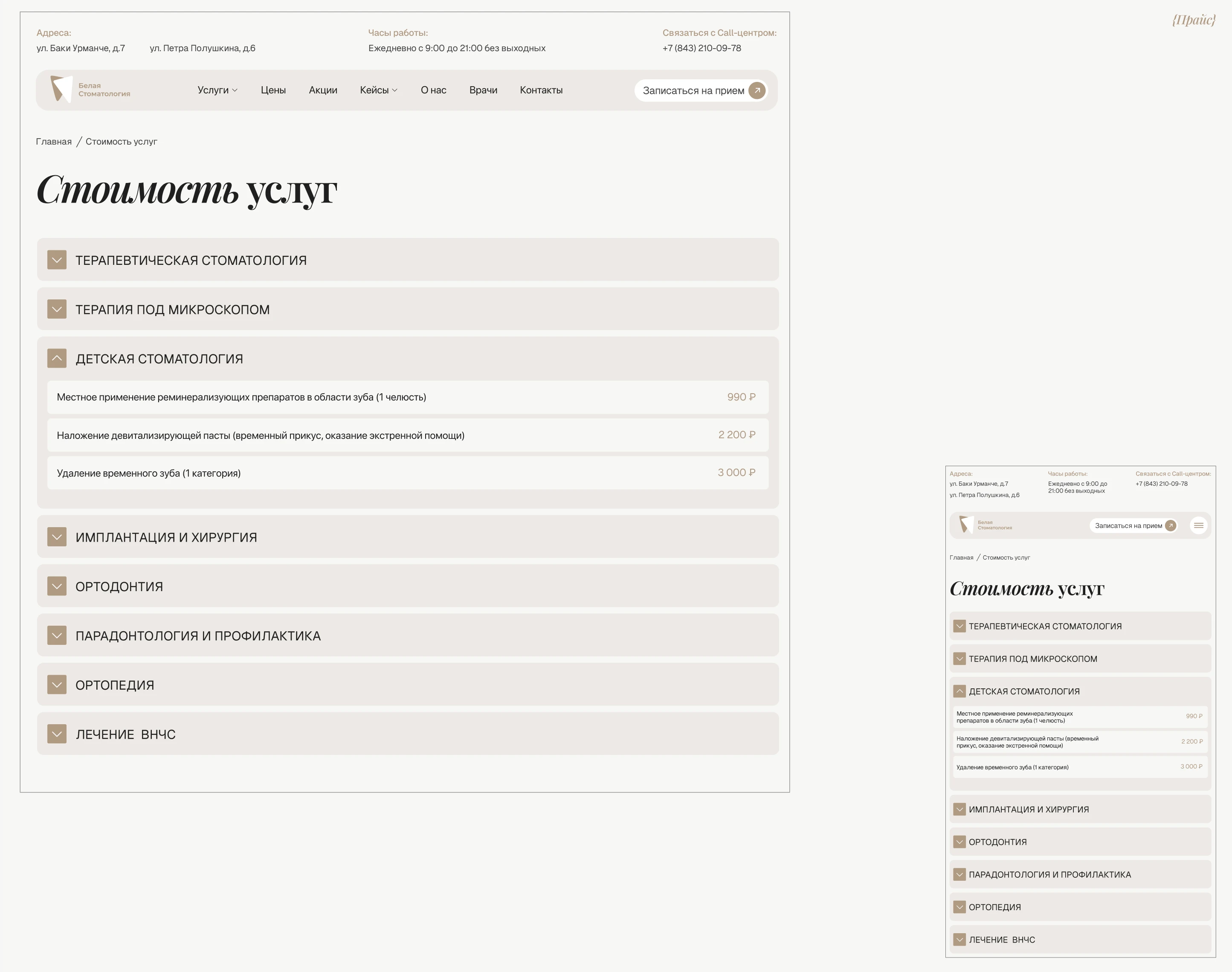Click the chevron icon on Имплантация и хирургия
This screenshot has height=972, width=1232.
[56, 537]
